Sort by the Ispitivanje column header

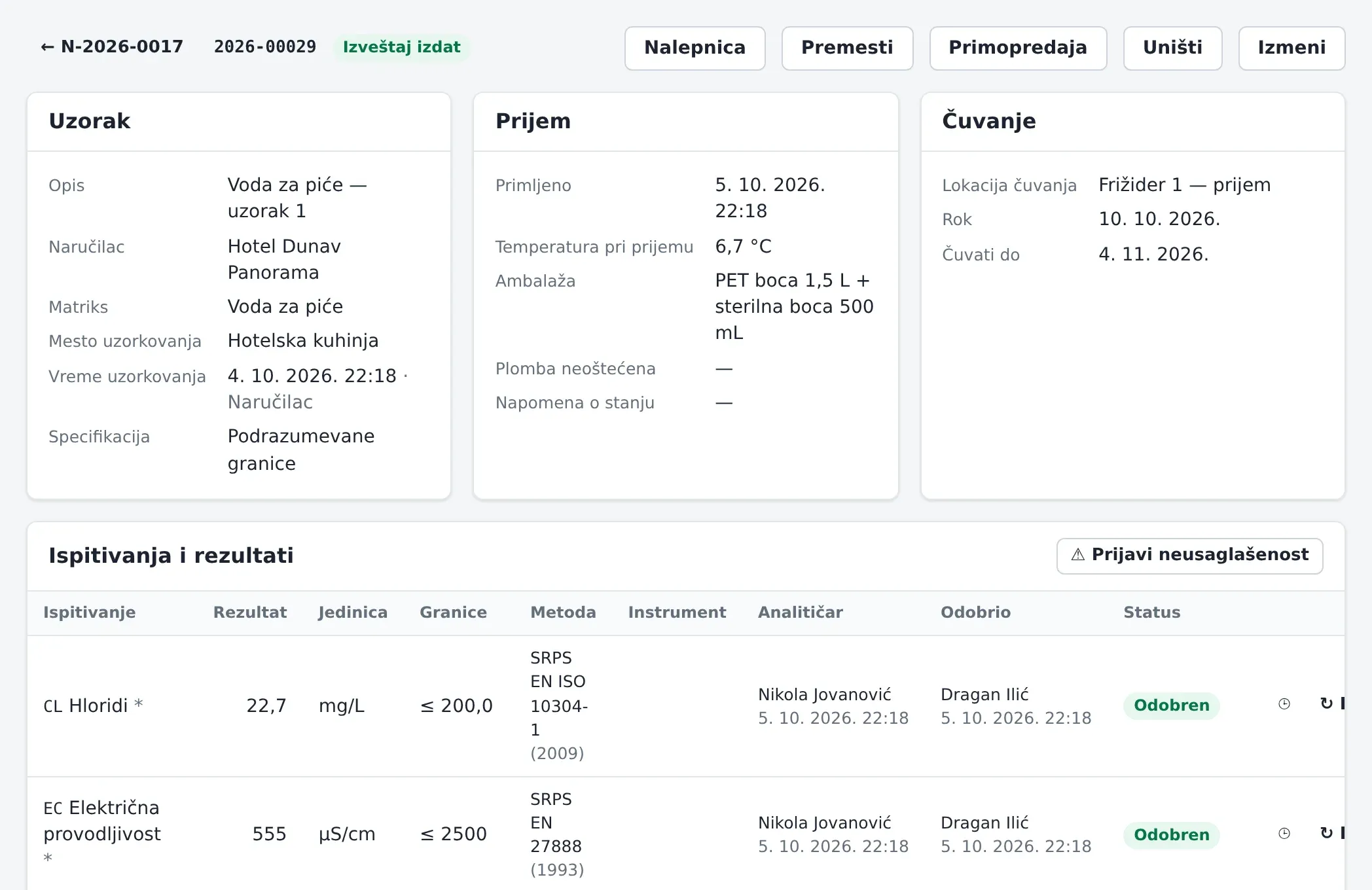(90, 613)
